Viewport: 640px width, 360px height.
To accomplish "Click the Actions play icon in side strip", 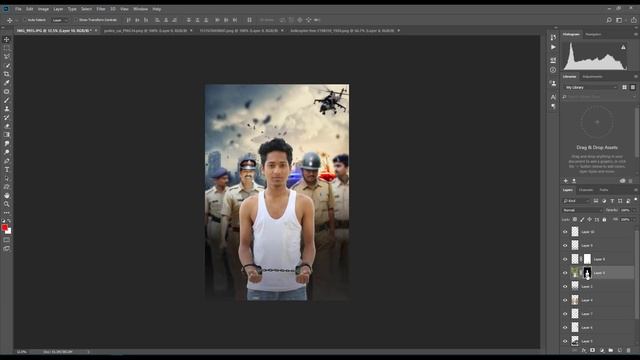I will [553, 47].
